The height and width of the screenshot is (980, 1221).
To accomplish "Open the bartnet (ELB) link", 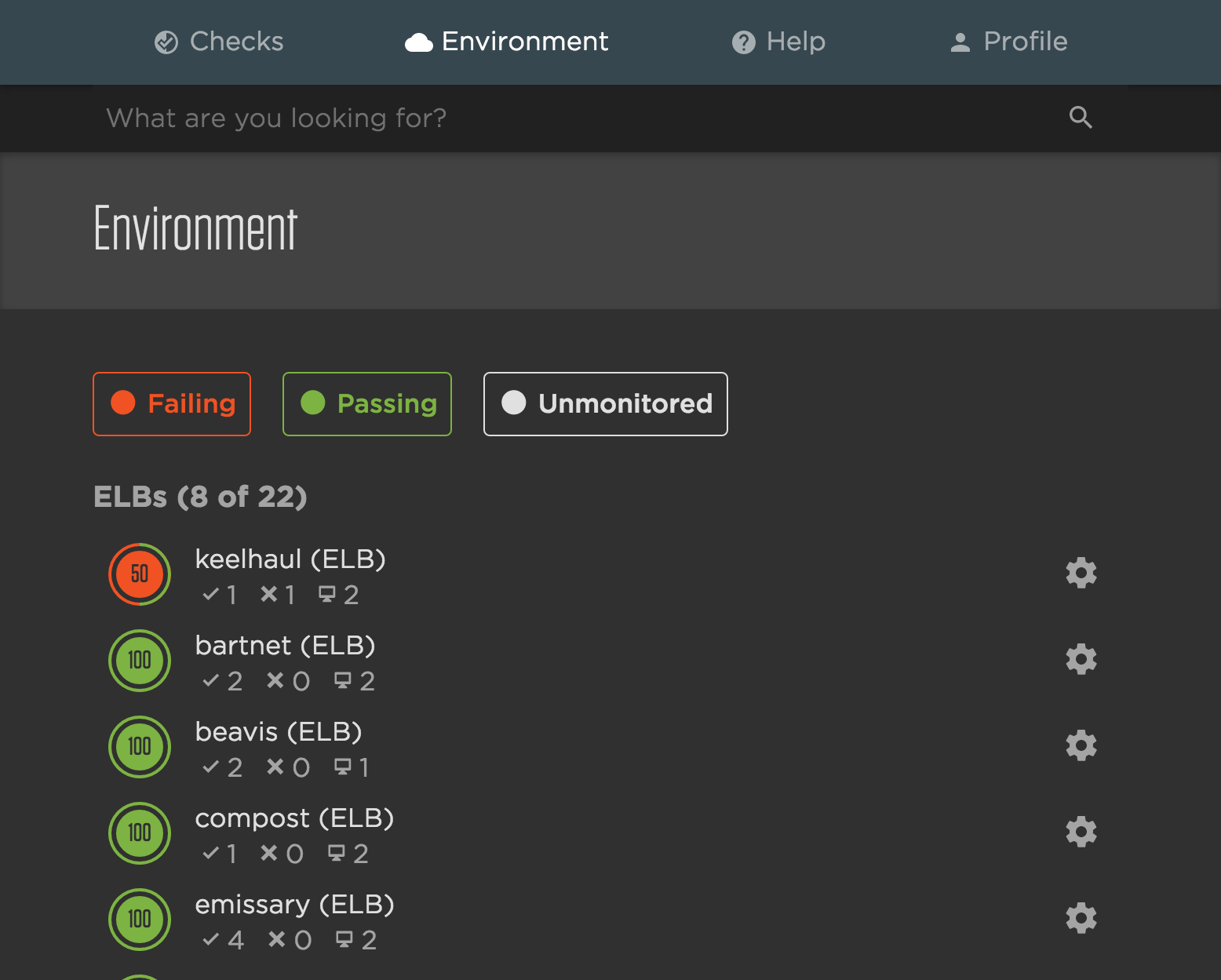I will click(x=286, y=646).
